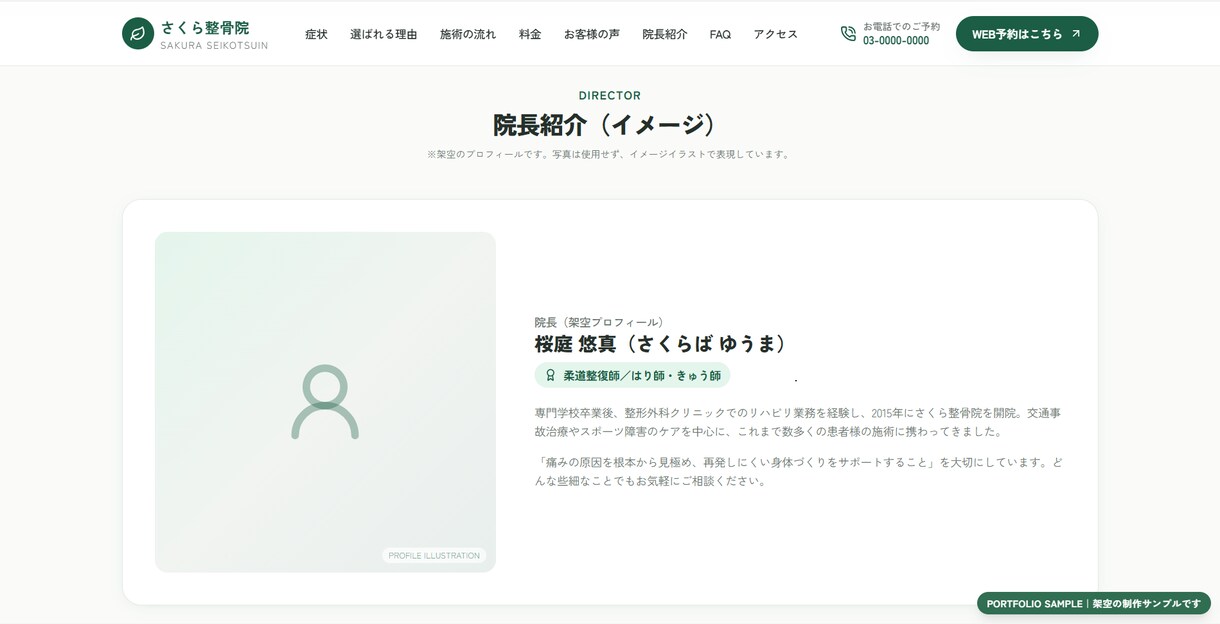Click the DIRECTOR section label
Screen dimensions: 1220x624
tap(610, 96)
